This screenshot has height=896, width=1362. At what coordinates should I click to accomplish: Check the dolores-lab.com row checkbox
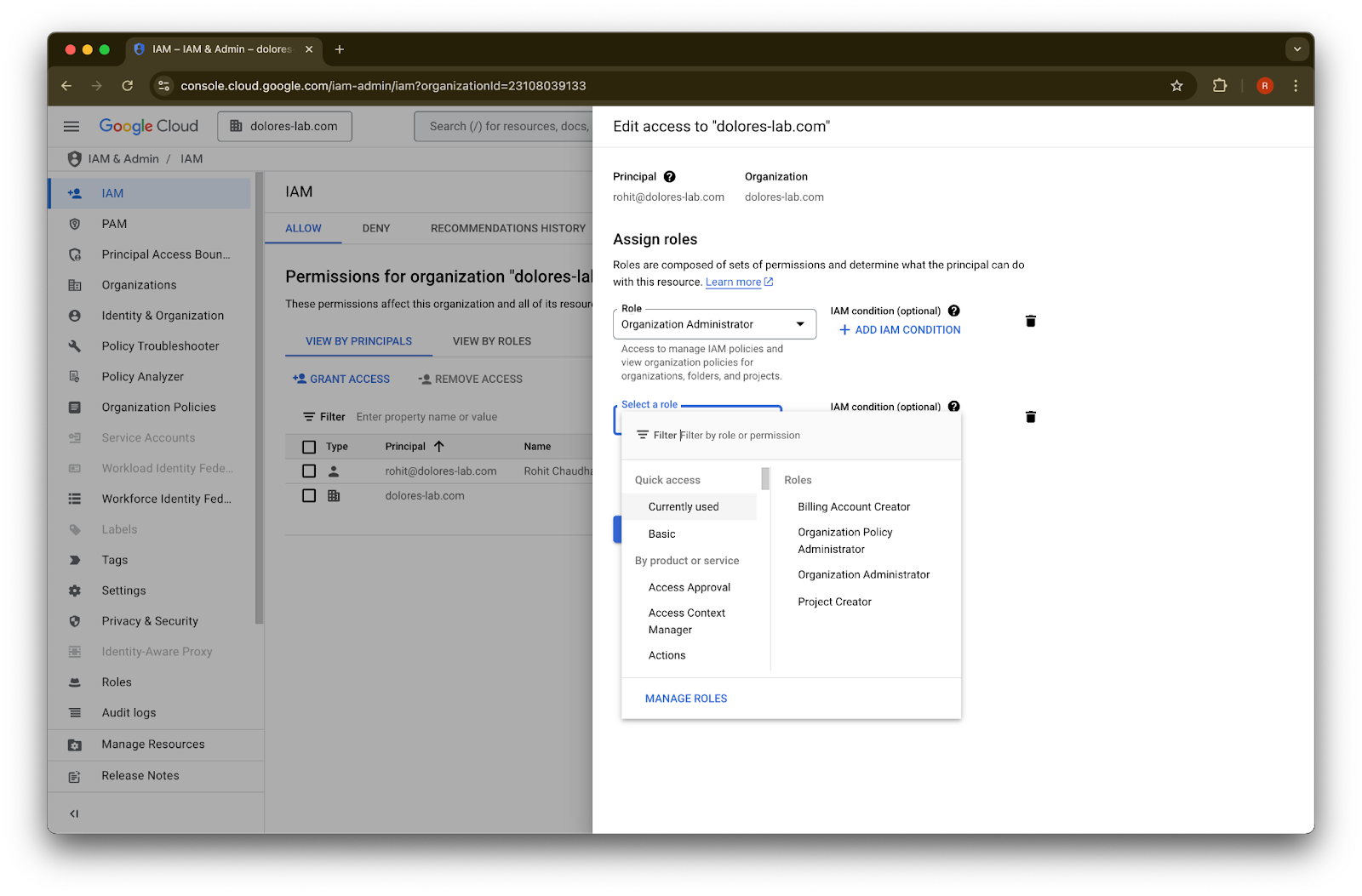pyautogui.click(x=309, y=496)
